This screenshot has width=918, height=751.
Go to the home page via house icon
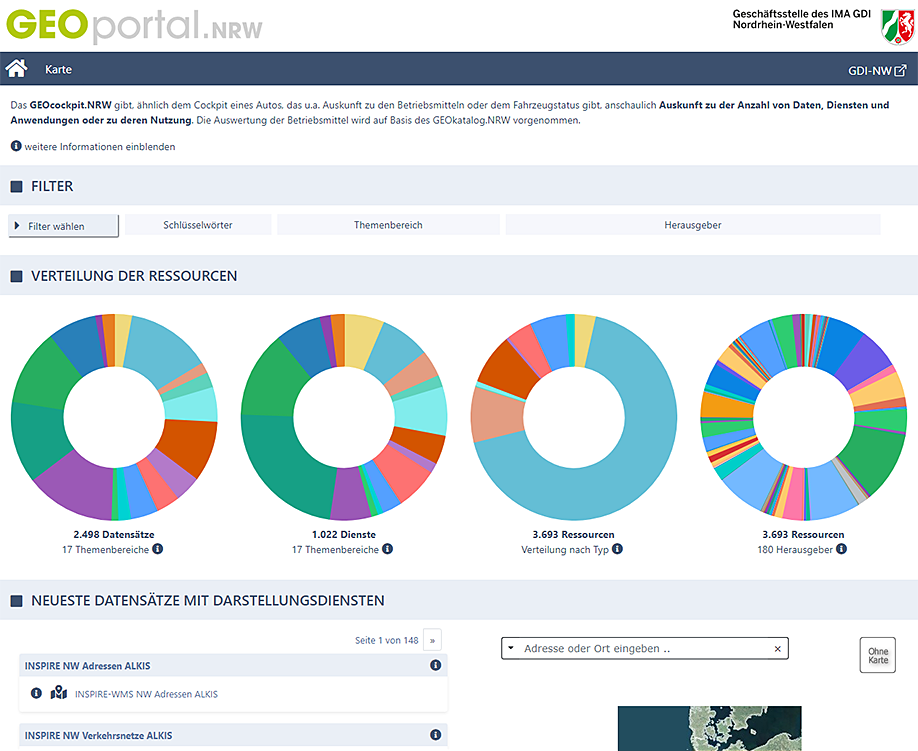point(16,68)
